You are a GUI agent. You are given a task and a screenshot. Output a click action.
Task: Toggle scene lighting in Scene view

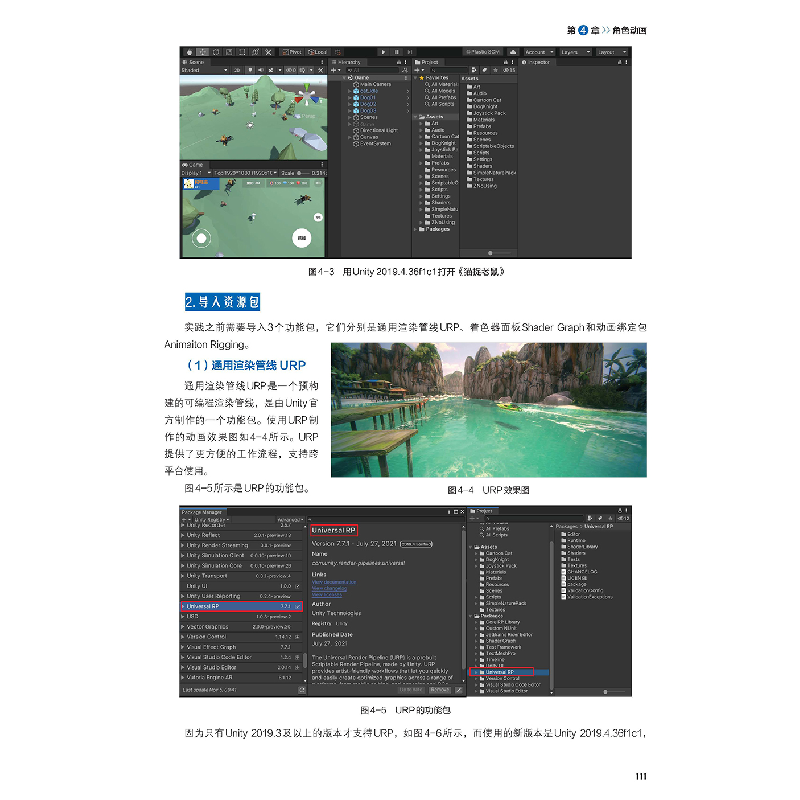tap(250, 70)
